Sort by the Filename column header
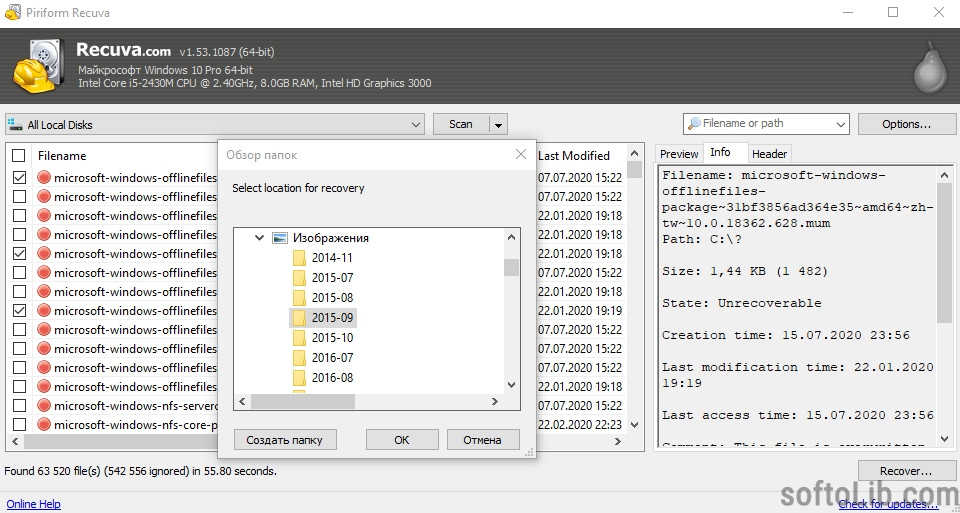This screenshot has height=513, width=960. point(62,155)
